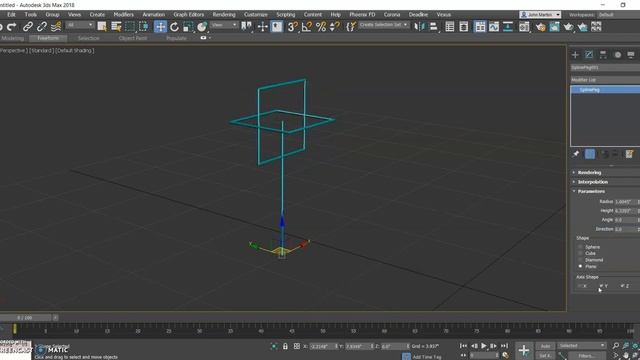Toggle the Z Axis Shape checkbox

coord(622,286)
